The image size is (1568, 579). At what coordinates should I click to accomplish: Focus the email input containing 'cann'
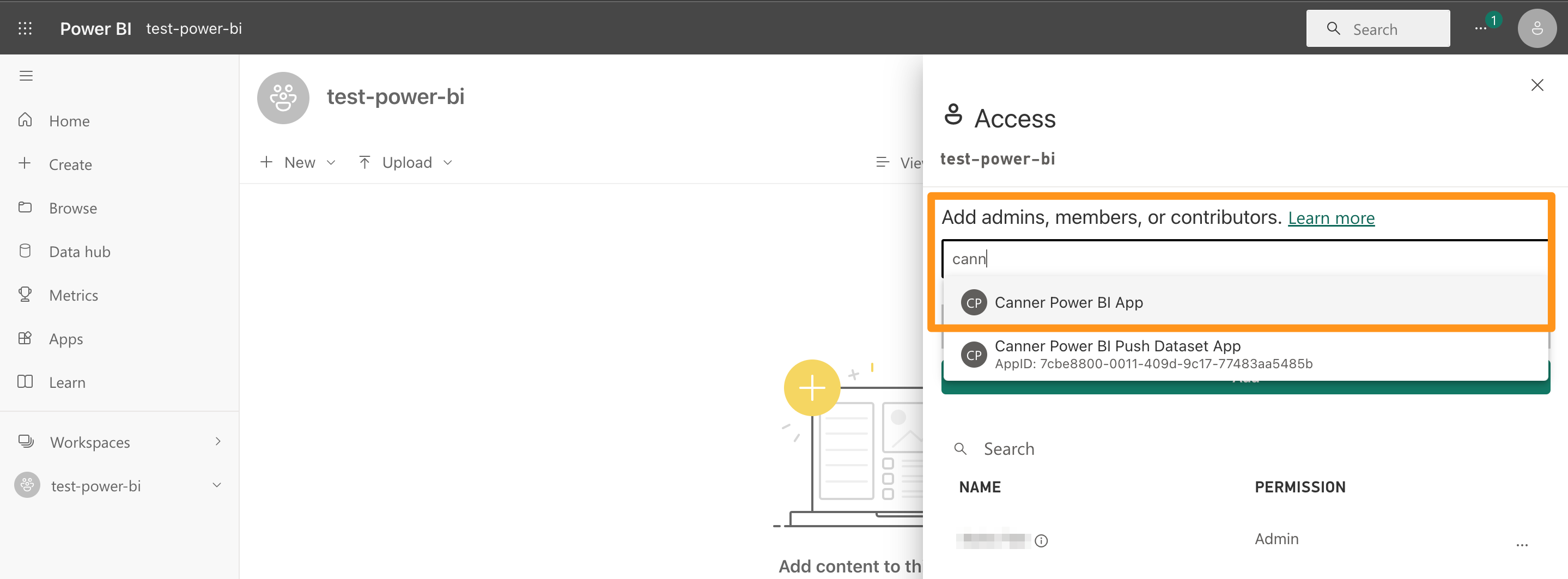tap(1244, 259)
